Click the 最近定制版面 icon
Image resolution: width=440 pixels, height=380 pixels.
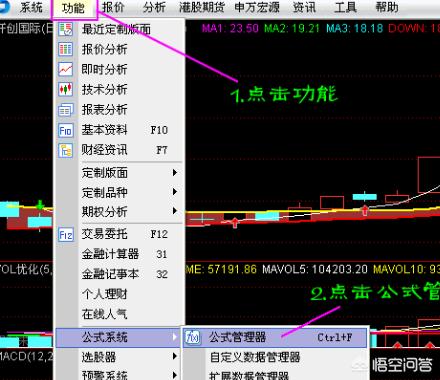click(65, 29)
